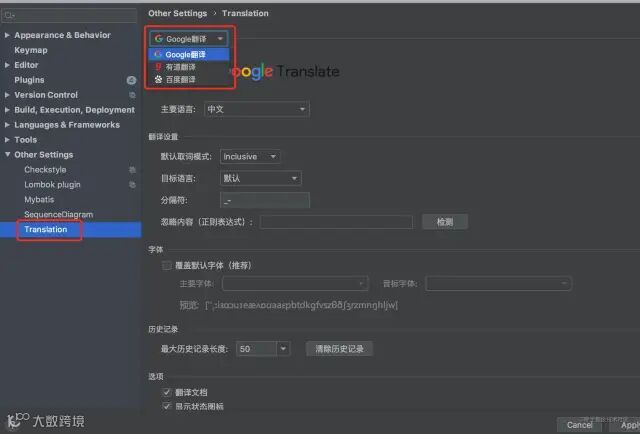Screen dimensions: 640x434
Task: Expand Appearance & Behavior tree node
Action: pyautogui.click(x=7, y=35)
